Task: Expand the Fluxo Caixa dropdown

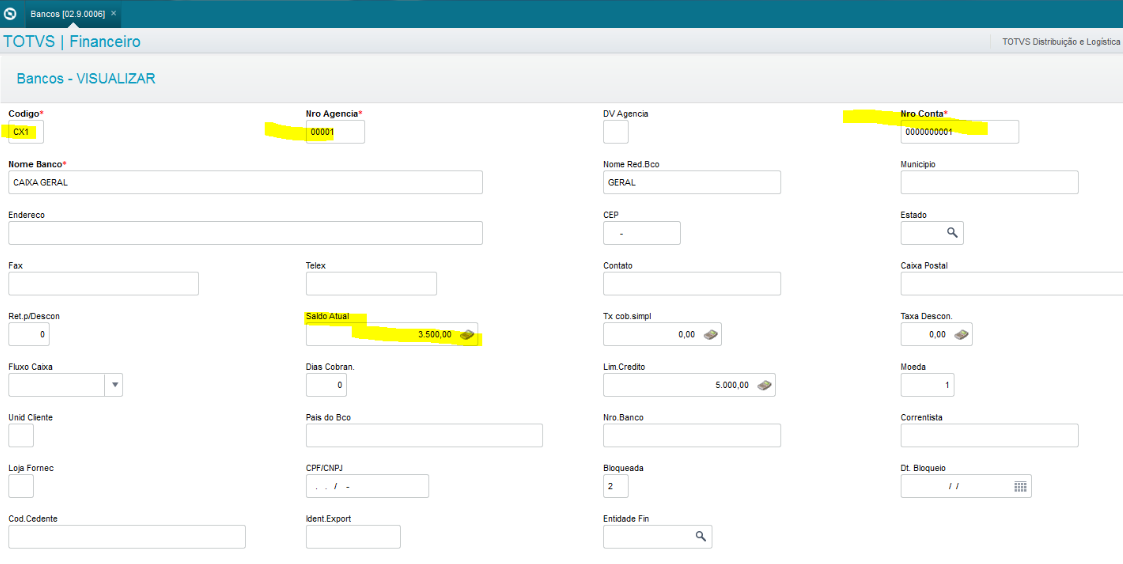Action: pyautogui.click(x=114, y=385)
